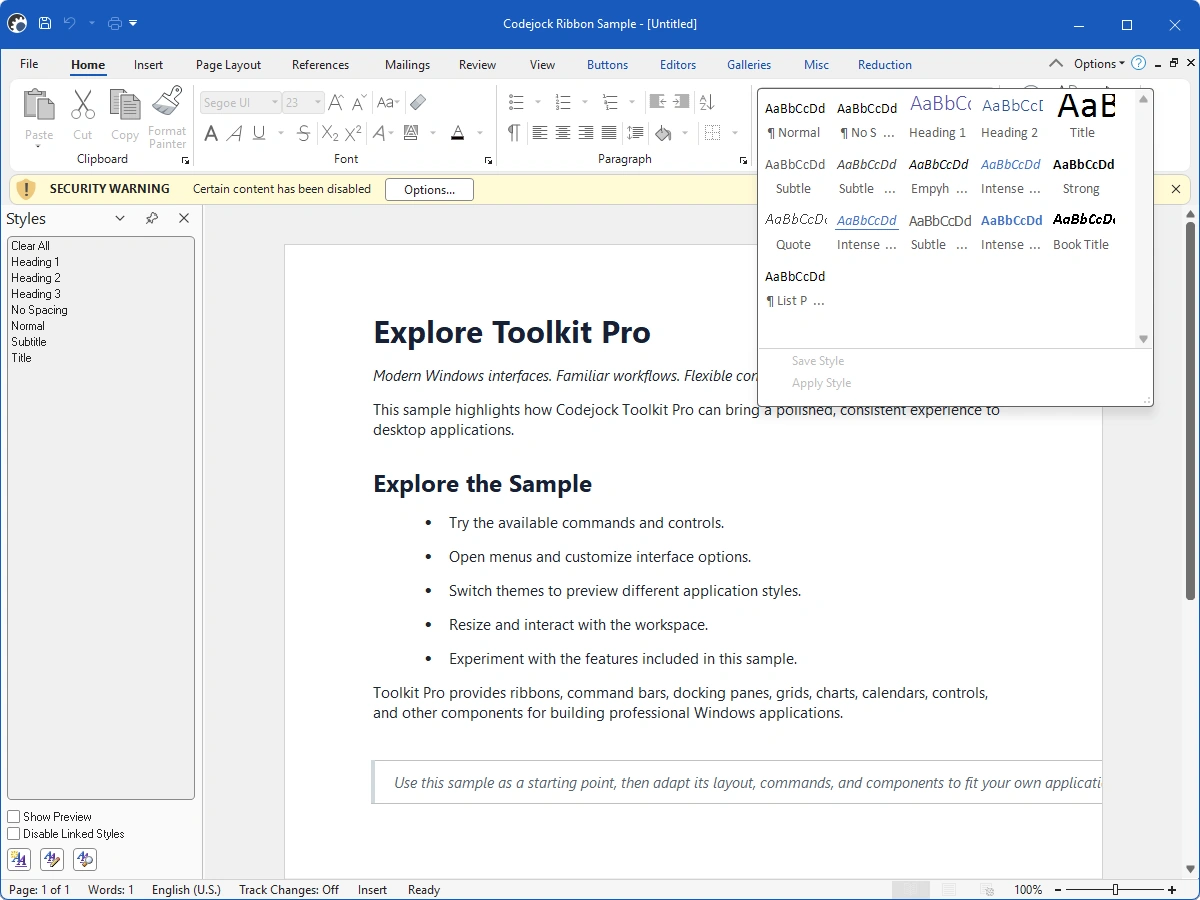Open the Options dropdown in ribbon corner
Viewport: 1200px width, 900px height.
click(1099, 64)
